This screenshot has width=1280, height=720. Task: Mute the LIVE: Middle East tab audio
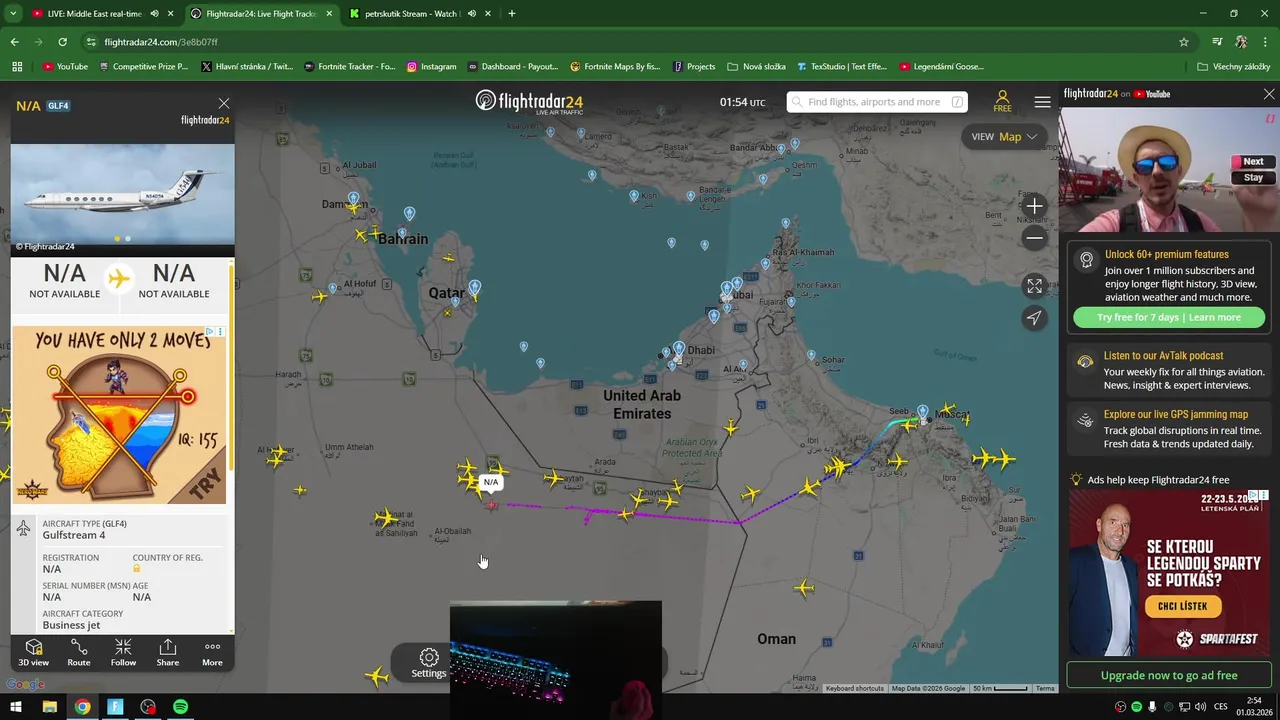pyautogui.click(x=154, y=14)
